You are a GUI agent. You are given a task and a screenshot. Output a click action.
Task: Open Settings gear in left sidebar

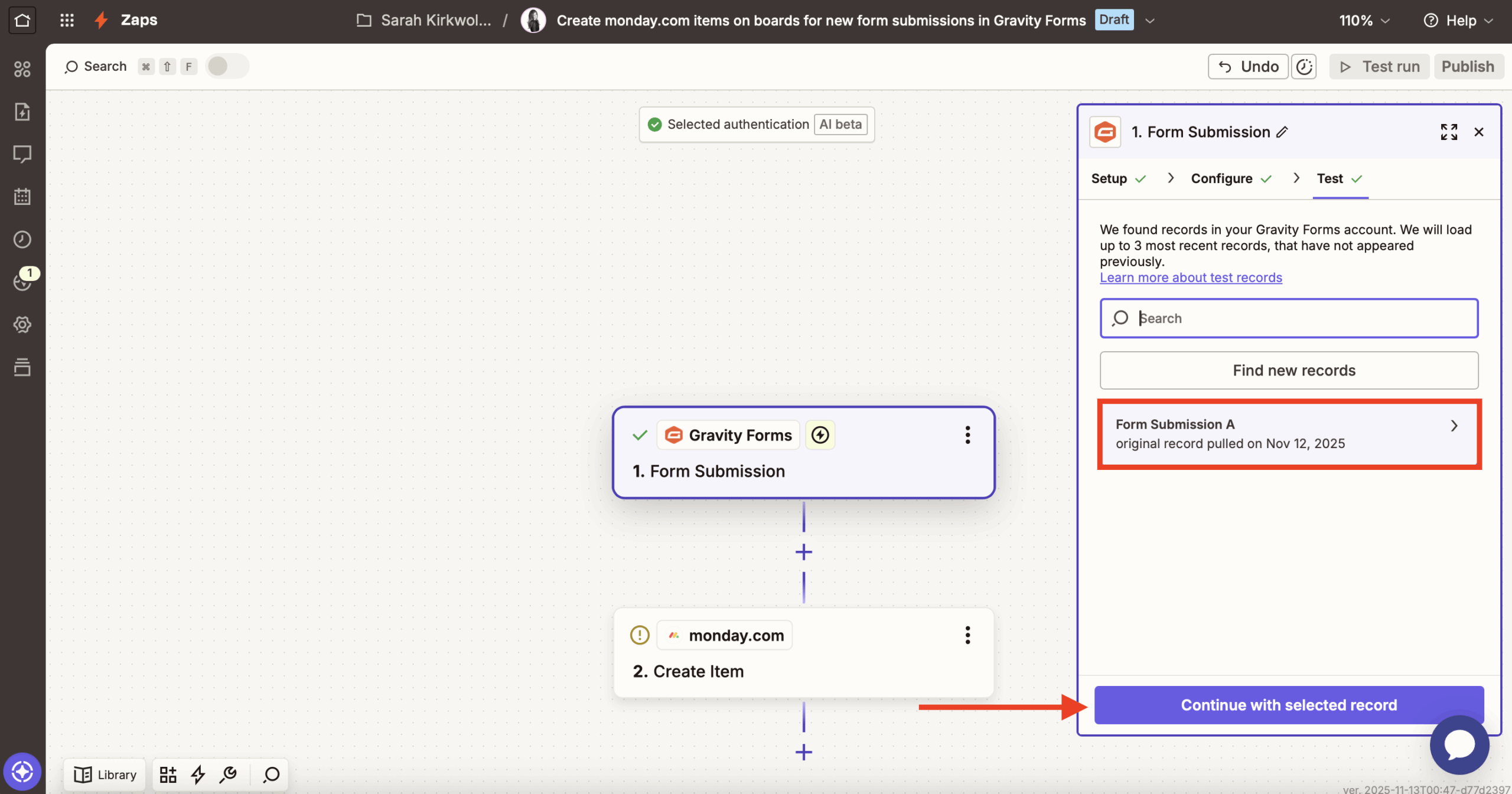click(22, 324)
